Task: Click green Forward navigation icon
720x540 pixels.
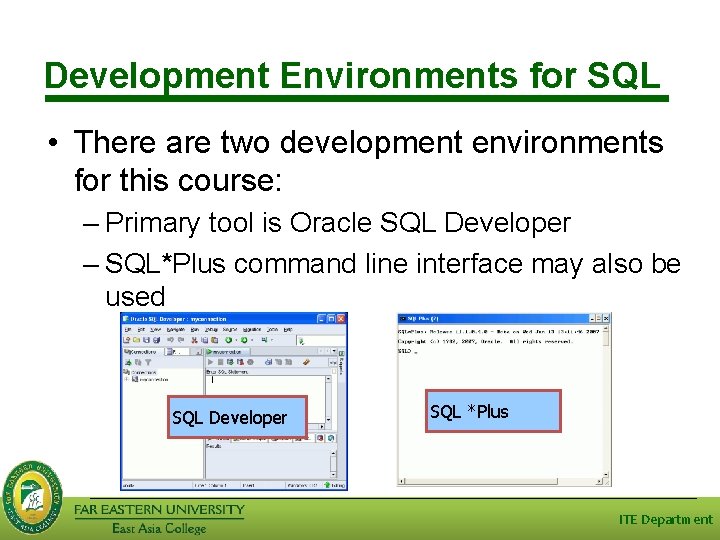Action: point(244,340)
